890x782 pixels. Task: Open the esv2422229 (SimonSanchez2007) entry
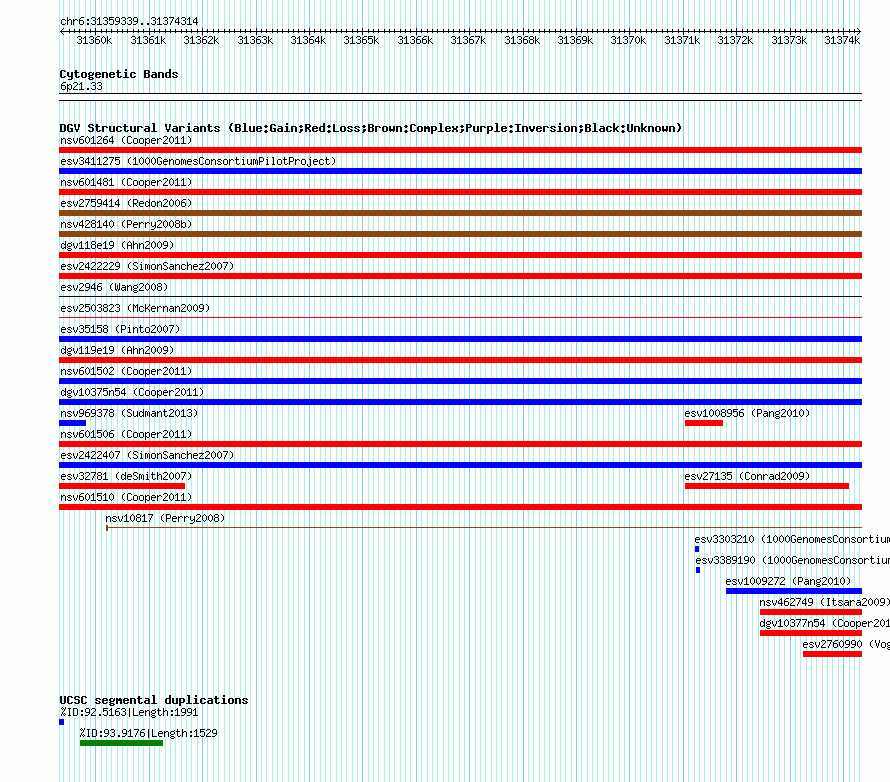[x=147, y=266]
